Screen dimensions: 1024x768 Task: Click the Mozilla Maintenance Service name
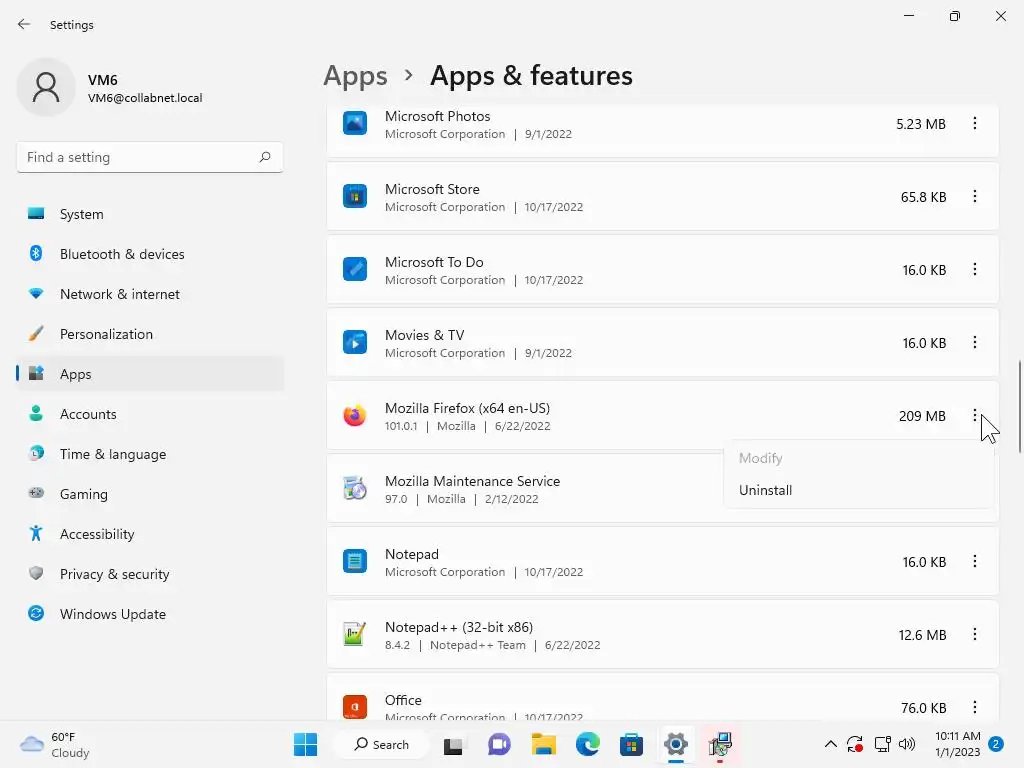(472, 481)
